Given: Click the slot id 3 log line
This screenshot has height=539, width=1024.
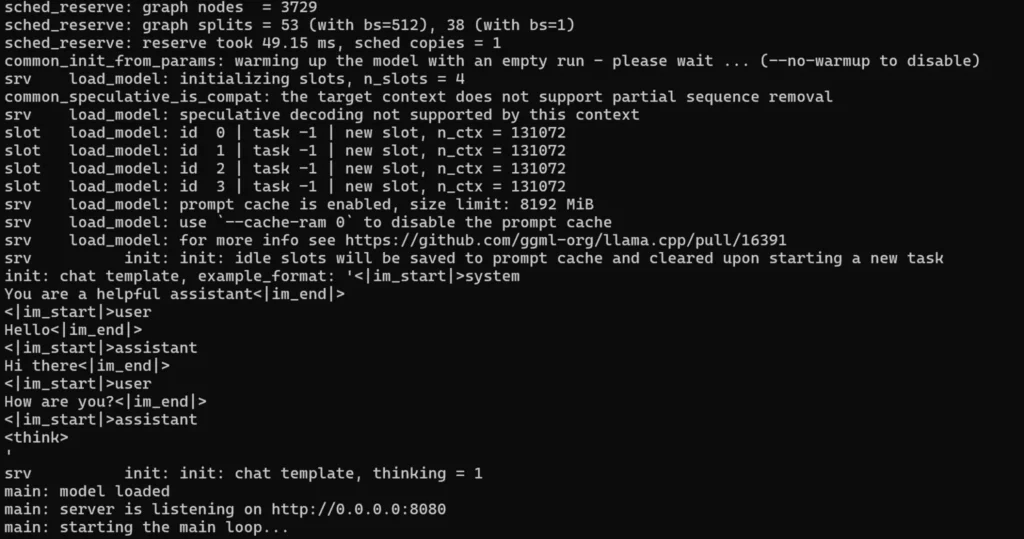Looking at the screenshot, I should coord(285,186).
